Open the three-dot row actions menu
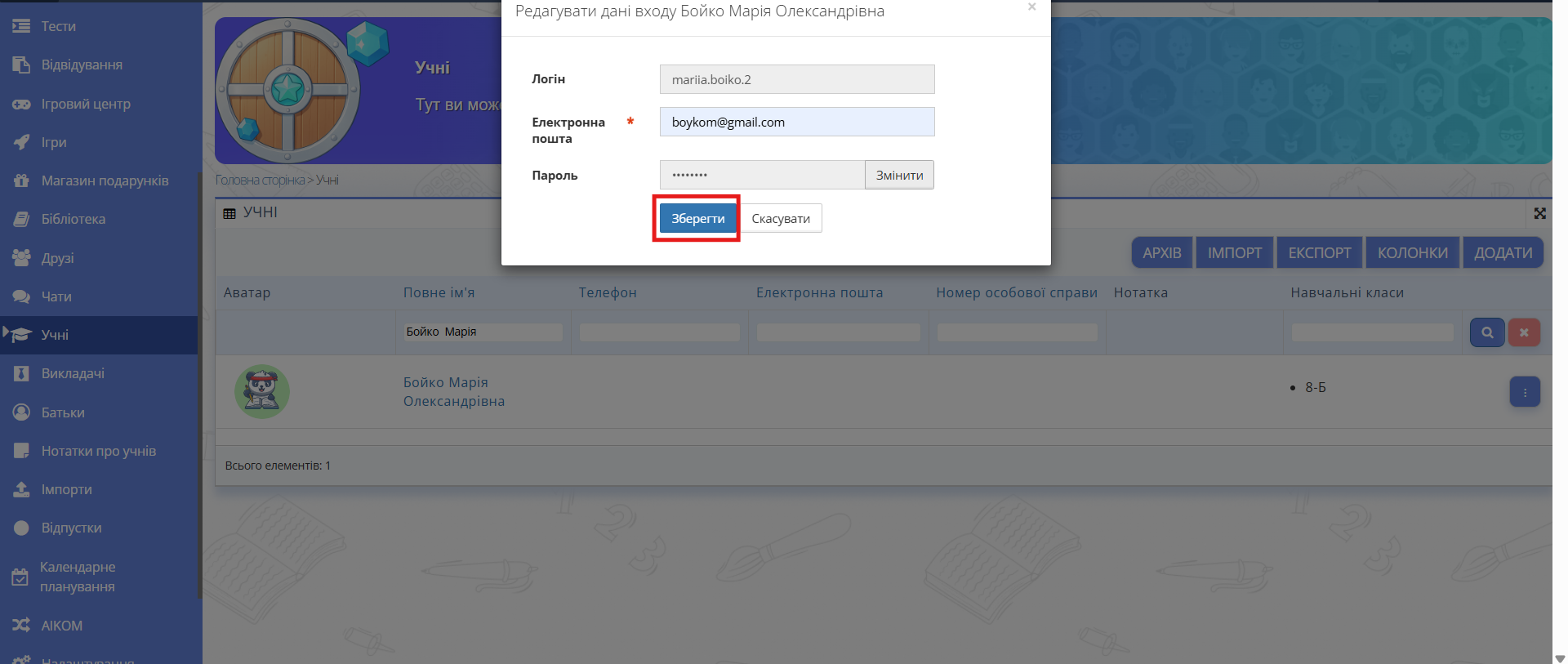Screen dimensions: 1568x664 click(1524, 392)
